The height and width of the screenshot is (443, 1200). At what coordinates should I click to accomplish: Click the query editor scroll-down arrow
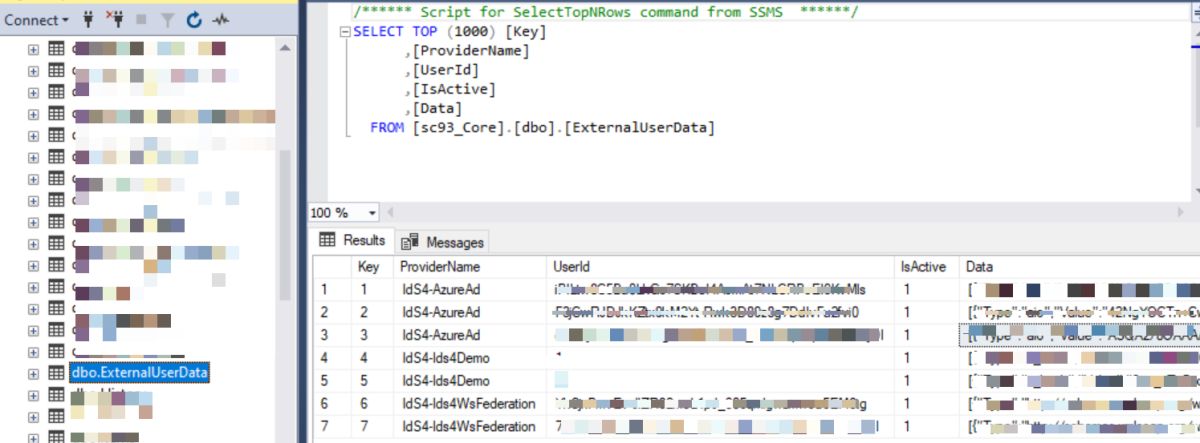pyautogui.click(x=1196, y=192)
